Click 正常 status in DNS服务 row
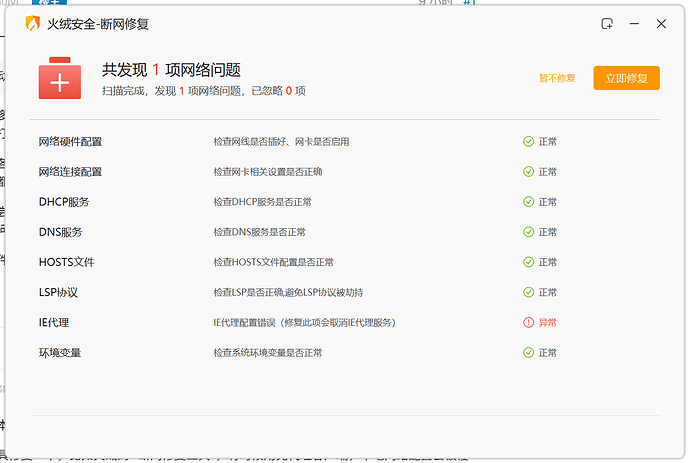 [548, 232]
